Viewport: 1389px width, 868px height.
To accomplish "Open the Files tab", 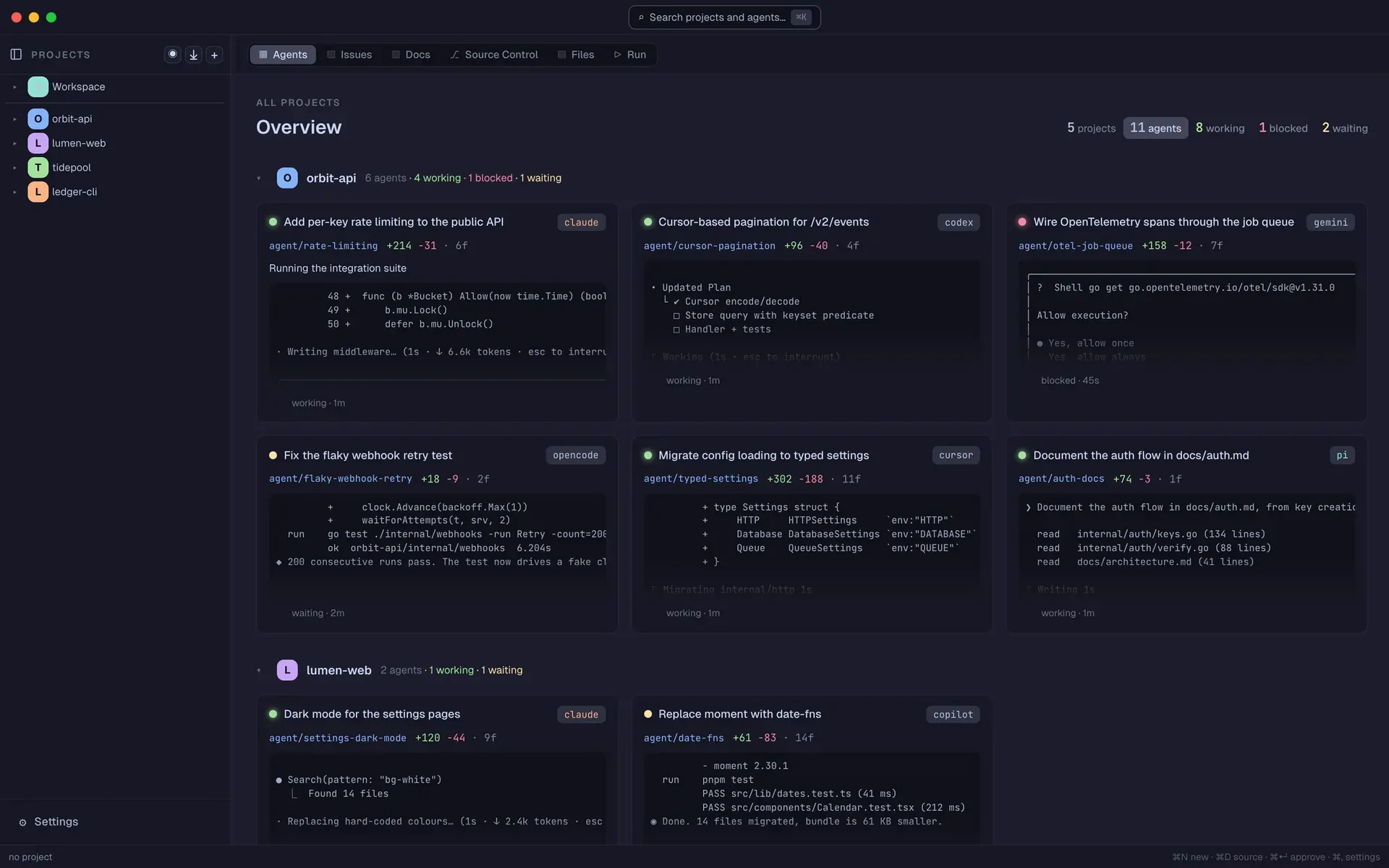I will [576, 55].
